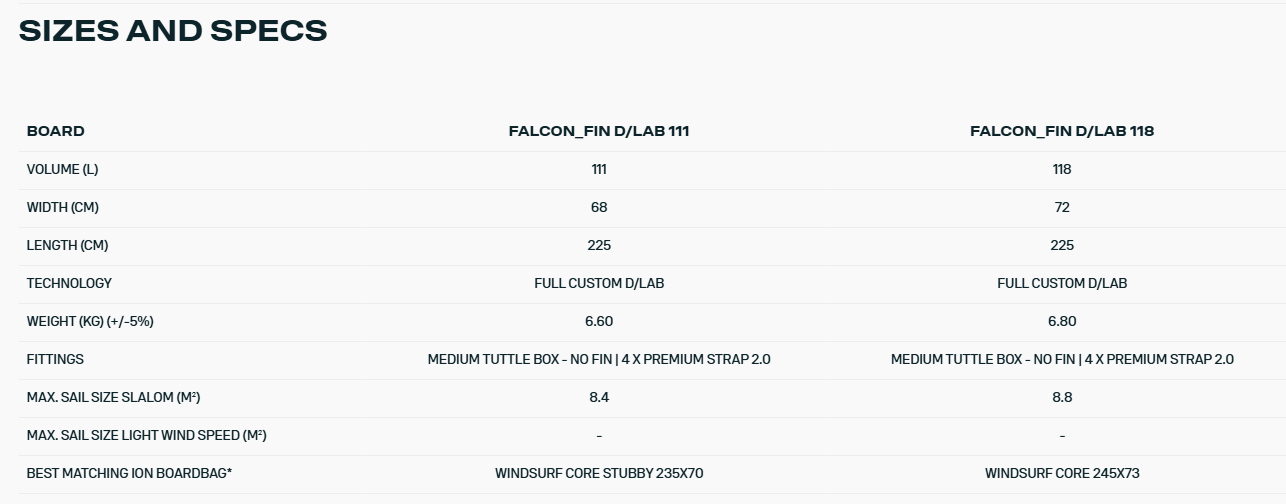Click the Width (CM) row label
Viewport: 1286px width, 504px height.
coord(62,207)
